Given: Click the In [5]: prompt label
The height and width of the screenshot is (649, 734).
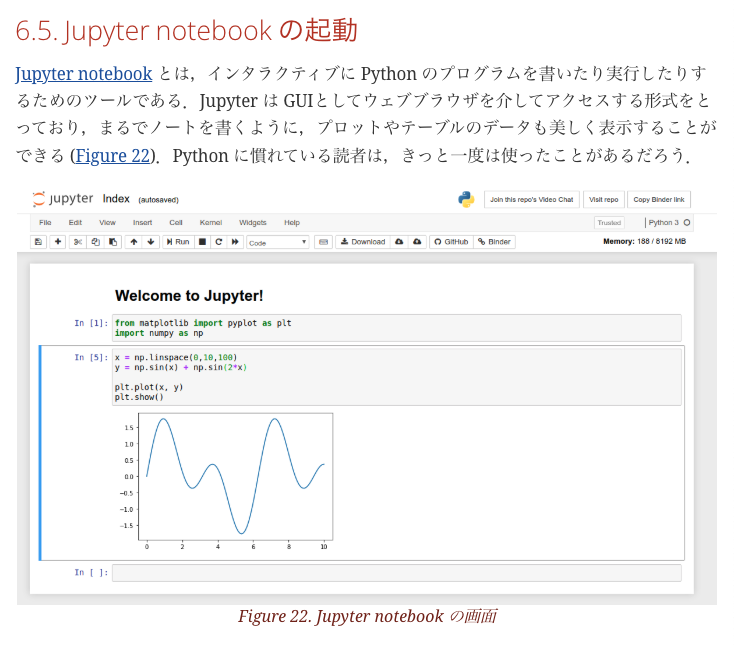Looking at the screenshot, I should (x=91, y=358).
